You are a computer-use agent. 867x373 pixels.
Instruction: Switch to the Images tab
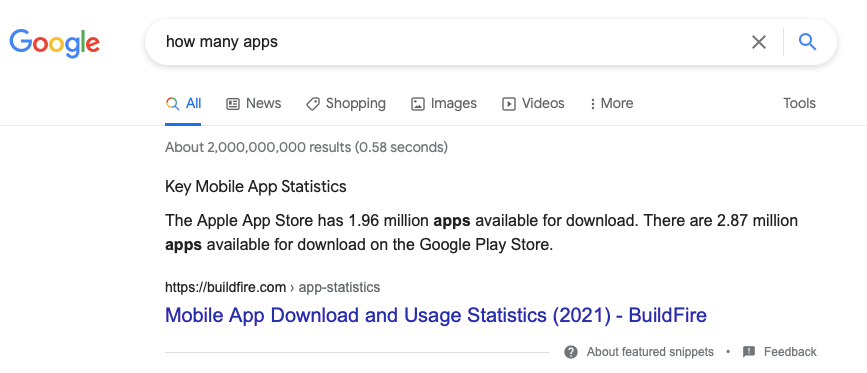coord(443,103)
